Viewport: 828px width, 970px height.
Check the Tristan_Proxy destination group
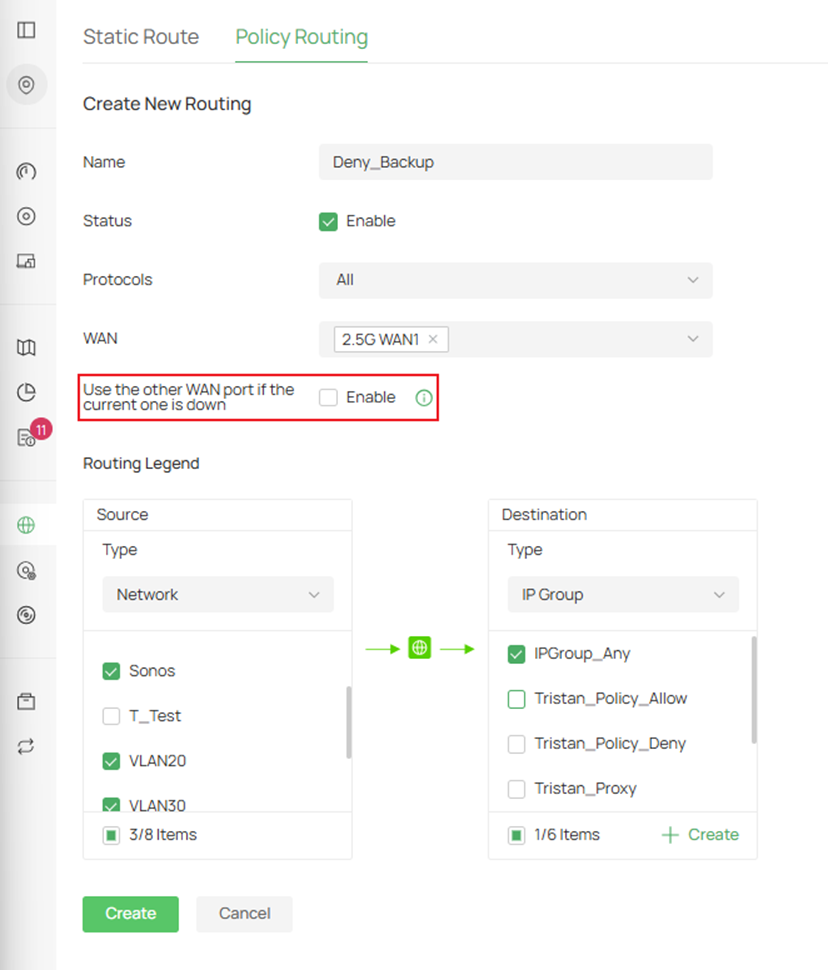coord(516,789)
